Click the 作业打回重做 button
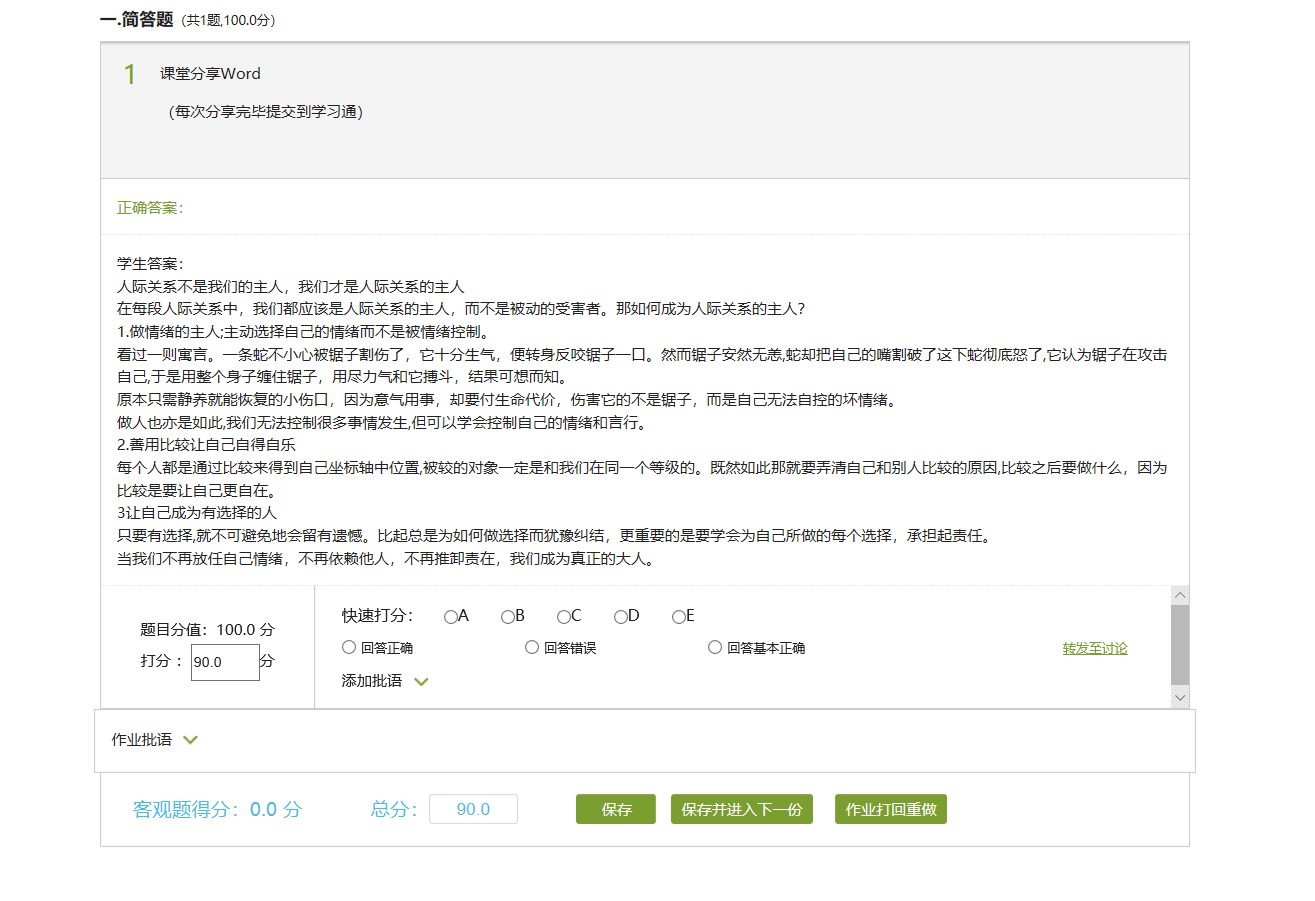Viewport: 1315px width, 901px height. (x=890, y=810)
